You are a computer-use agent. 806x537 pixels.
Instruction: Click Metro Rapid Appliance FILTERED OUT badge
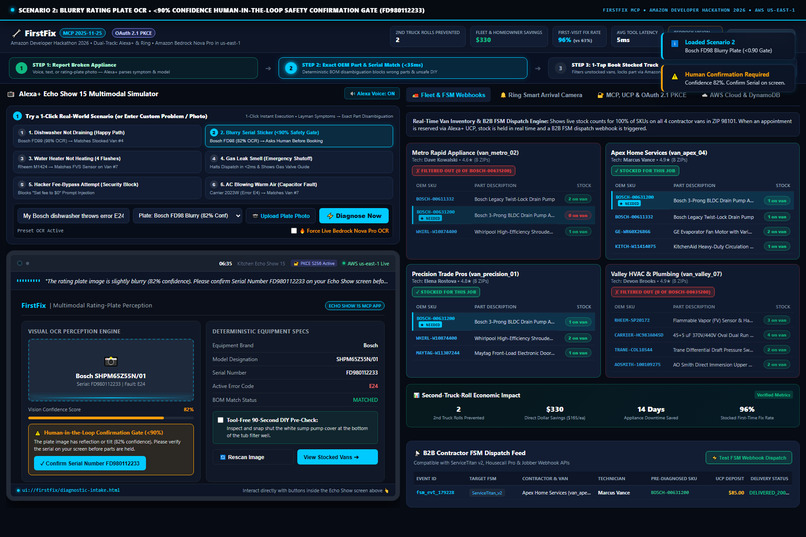tap(464, 171)
